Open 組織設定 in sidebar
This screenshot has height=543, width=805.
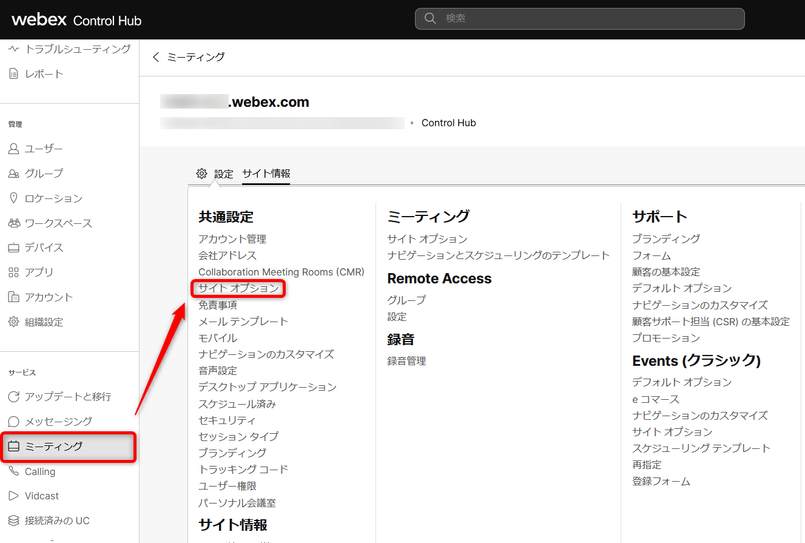tap(44, 322)
